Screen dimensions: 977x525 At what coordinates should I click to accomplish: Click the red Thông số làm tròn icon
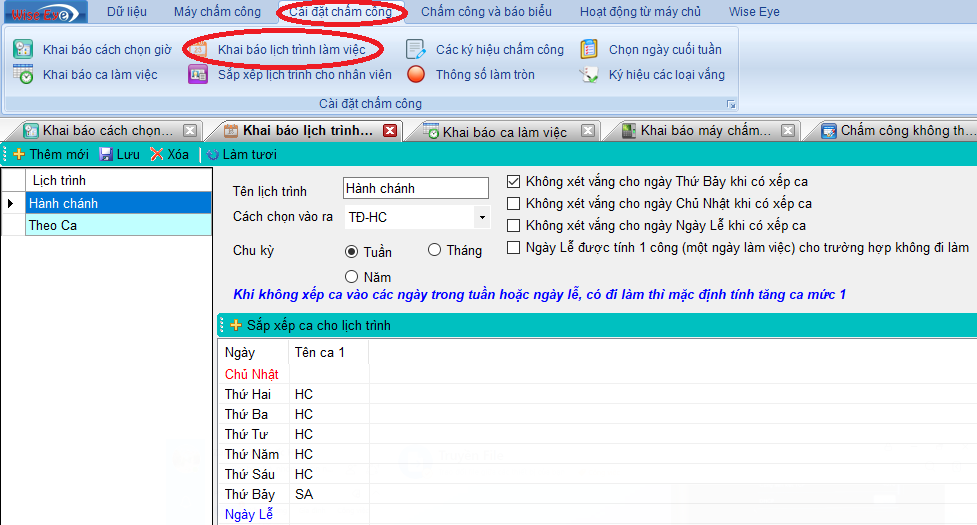416,74
